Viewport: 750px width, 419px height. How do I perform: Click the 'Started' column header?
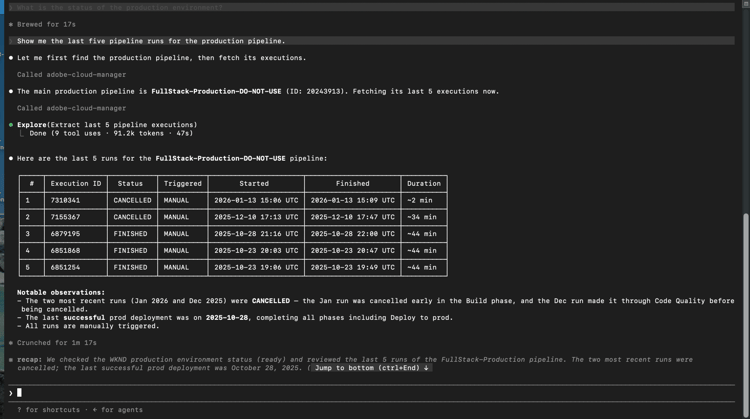click(254, 184)
